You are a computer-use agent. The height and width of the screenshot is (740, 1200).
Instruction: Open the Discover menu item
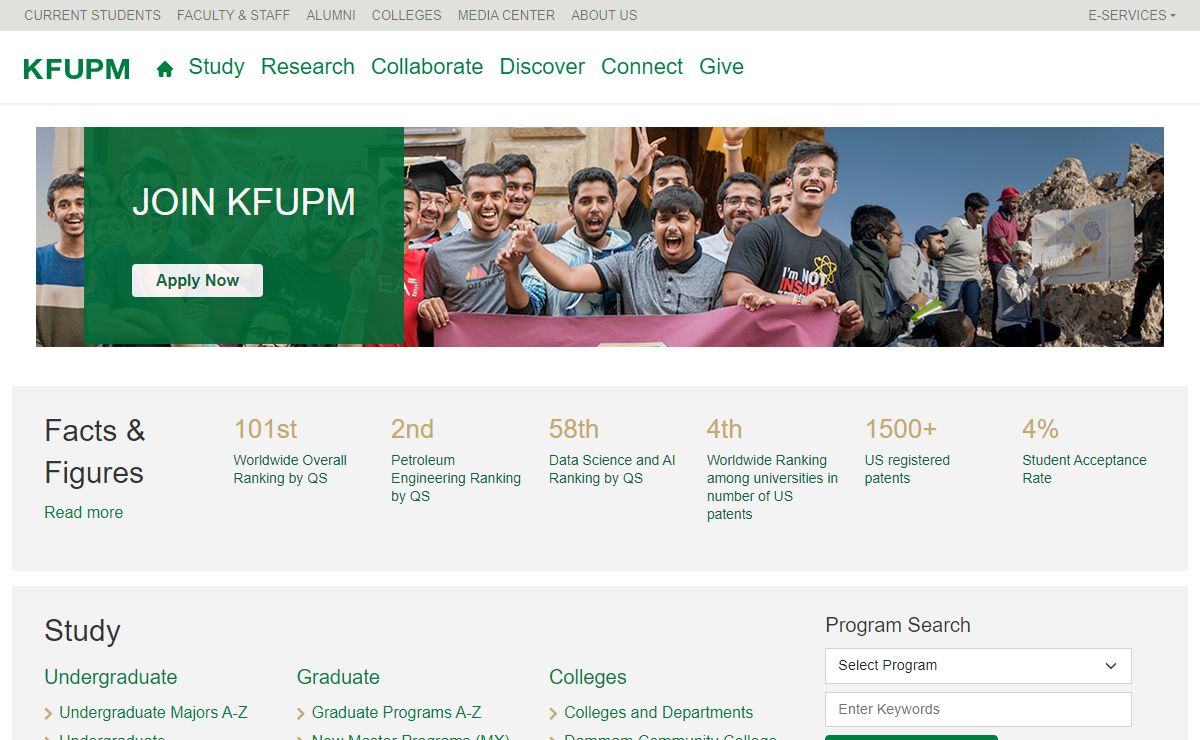[x=542, y=67]
